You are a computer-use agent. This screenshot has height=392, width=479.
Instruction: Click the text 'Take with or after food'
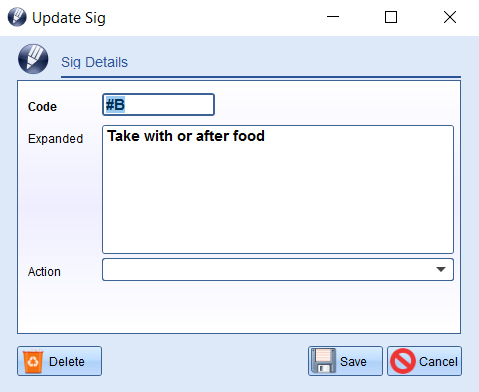point(186,136)
